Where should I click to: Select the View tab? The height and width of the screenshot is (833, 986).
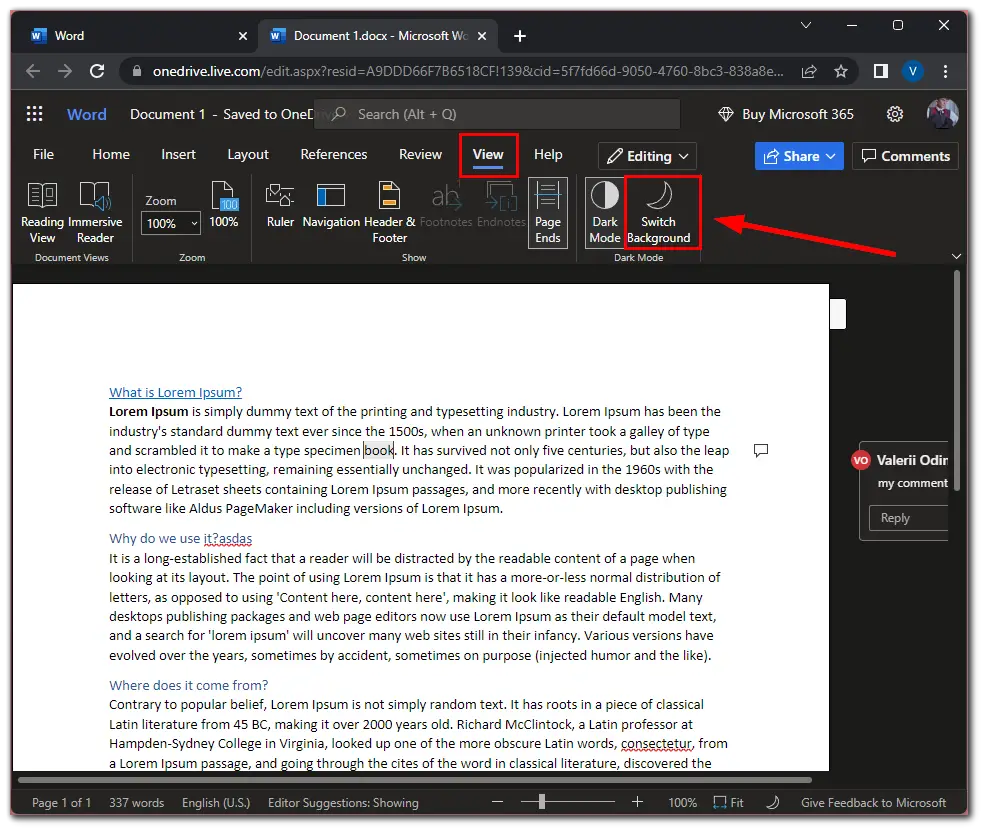[x=488, y=155]
